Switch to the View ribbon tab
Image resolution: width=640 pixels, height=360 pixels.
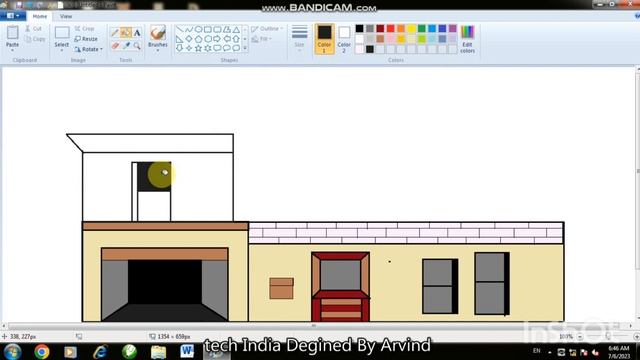coord(66,16)
